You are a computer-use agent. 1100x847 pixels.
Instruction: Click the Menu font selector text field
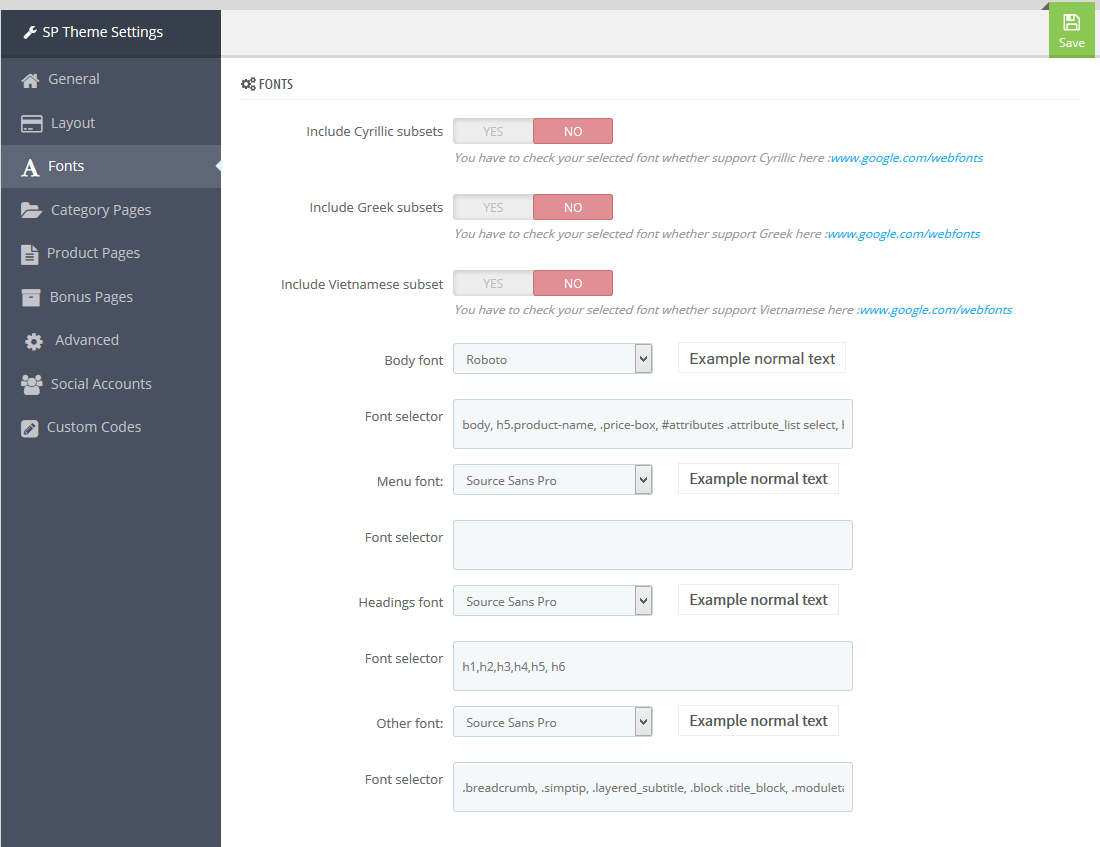(652, 545)
